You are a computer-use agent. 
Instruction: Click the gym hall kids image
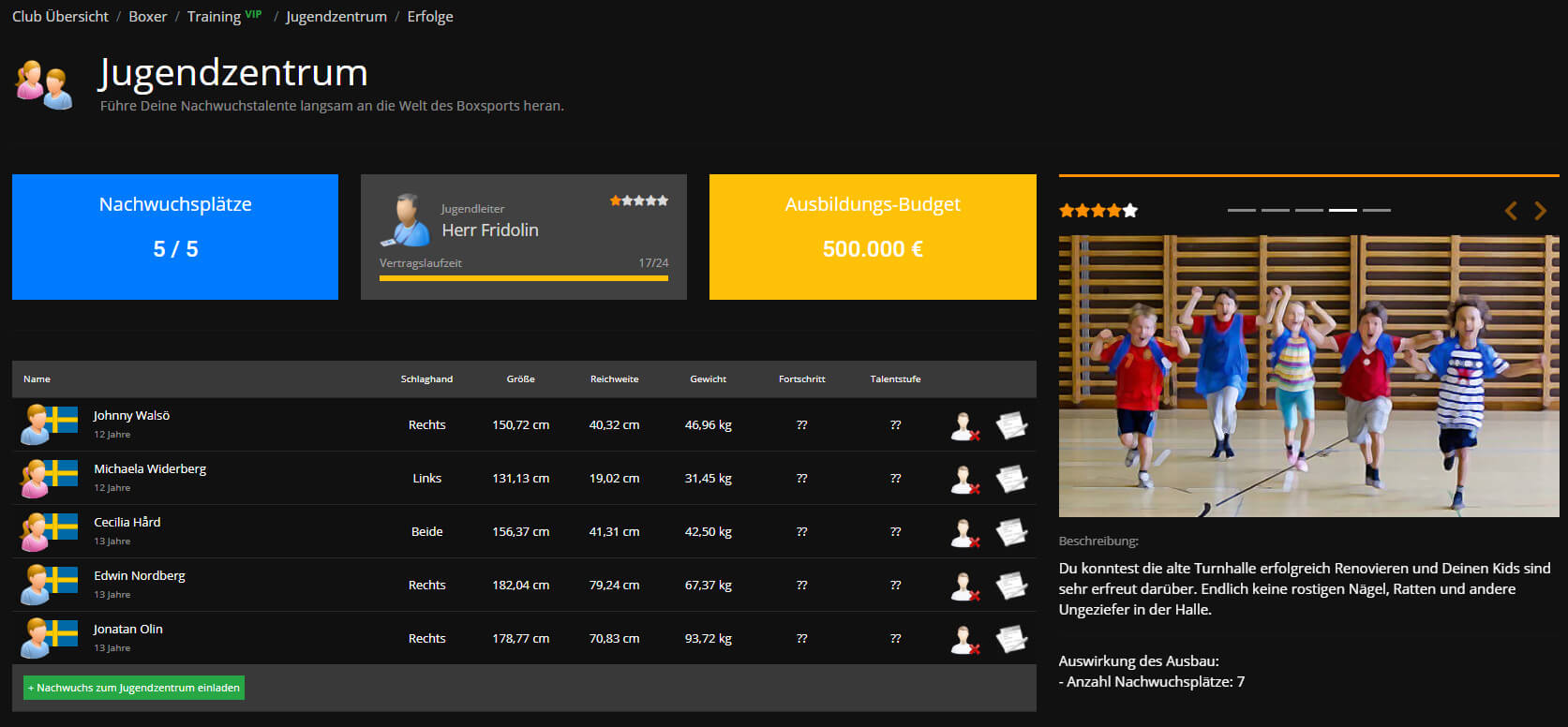(1308, 376)
